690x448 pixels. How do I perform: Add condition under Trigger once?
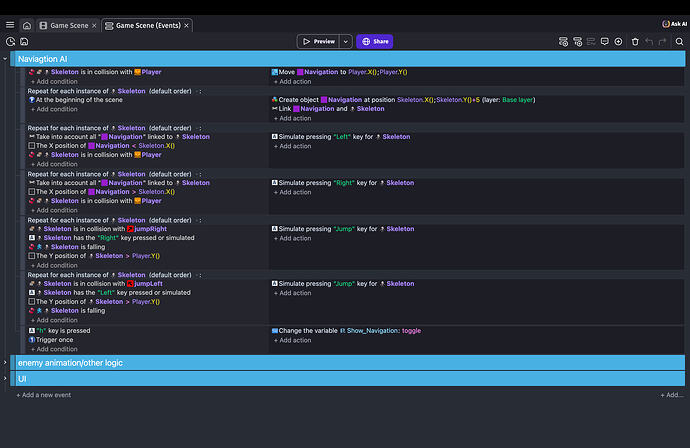click(54, 349)
